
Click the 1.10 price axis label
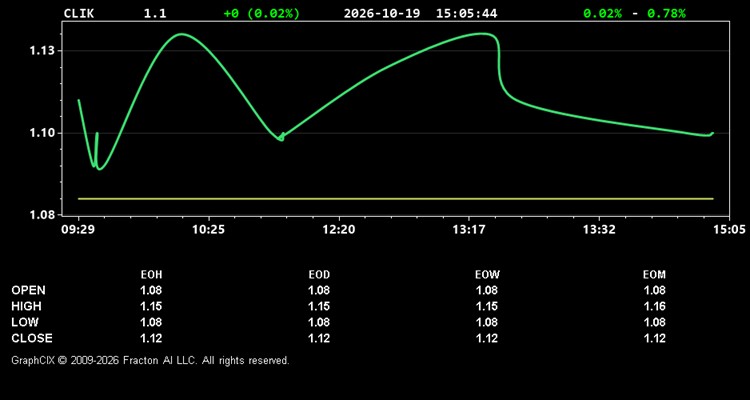click(x=42, y=133)
